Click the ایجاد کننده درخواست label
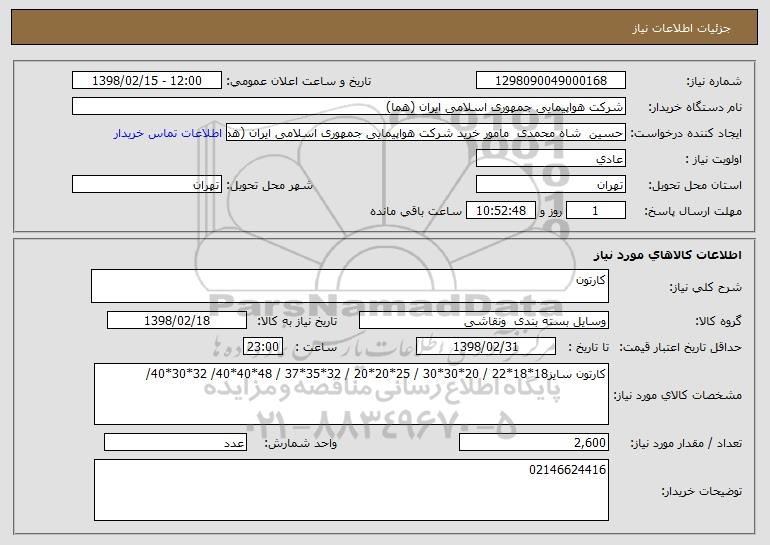770x545 pixels. [x=686, y=134]
